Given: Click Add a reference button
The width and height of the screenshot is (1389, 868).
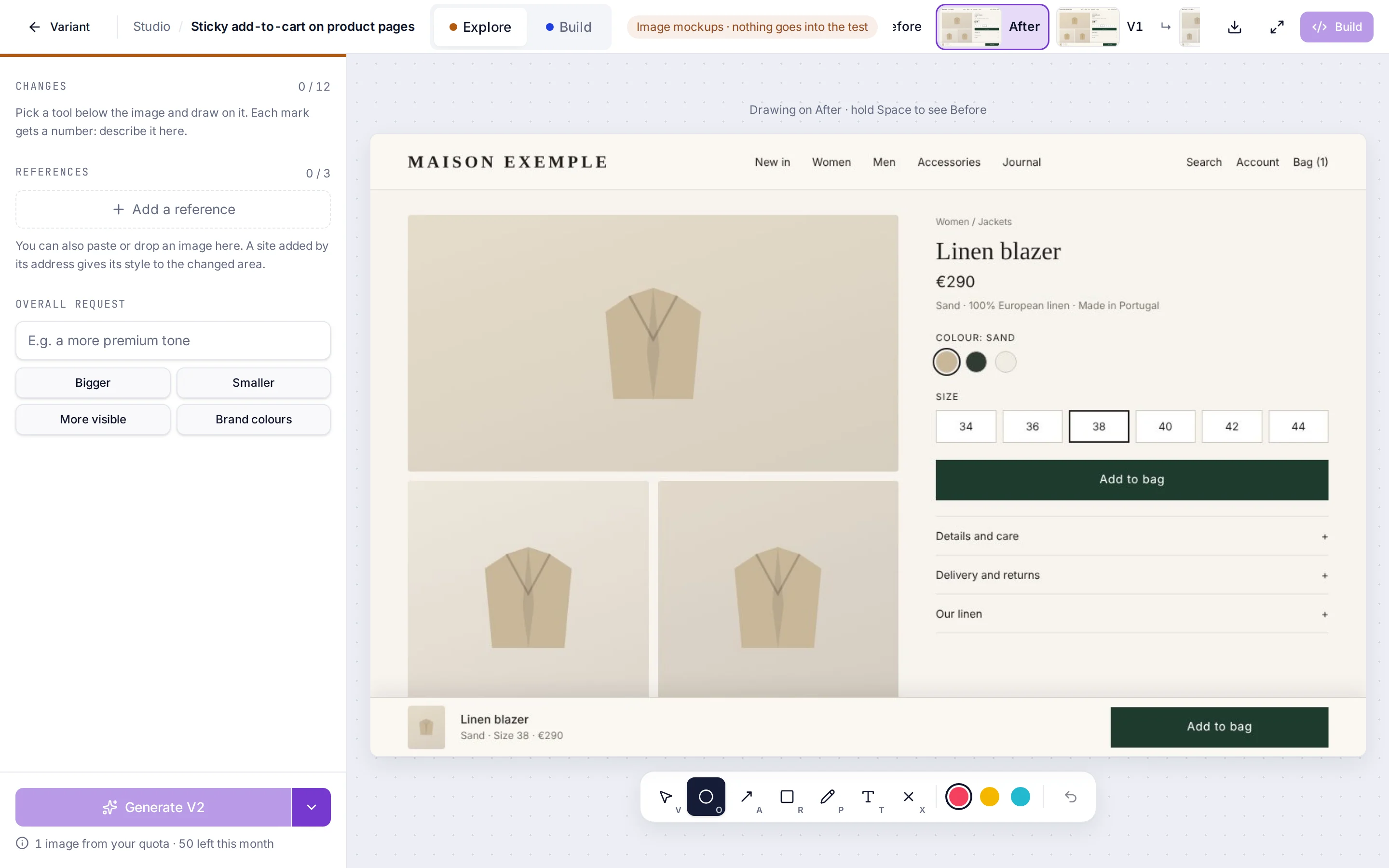Looking at the screenshot, I should pyautogui.click(x=173, y=210).
